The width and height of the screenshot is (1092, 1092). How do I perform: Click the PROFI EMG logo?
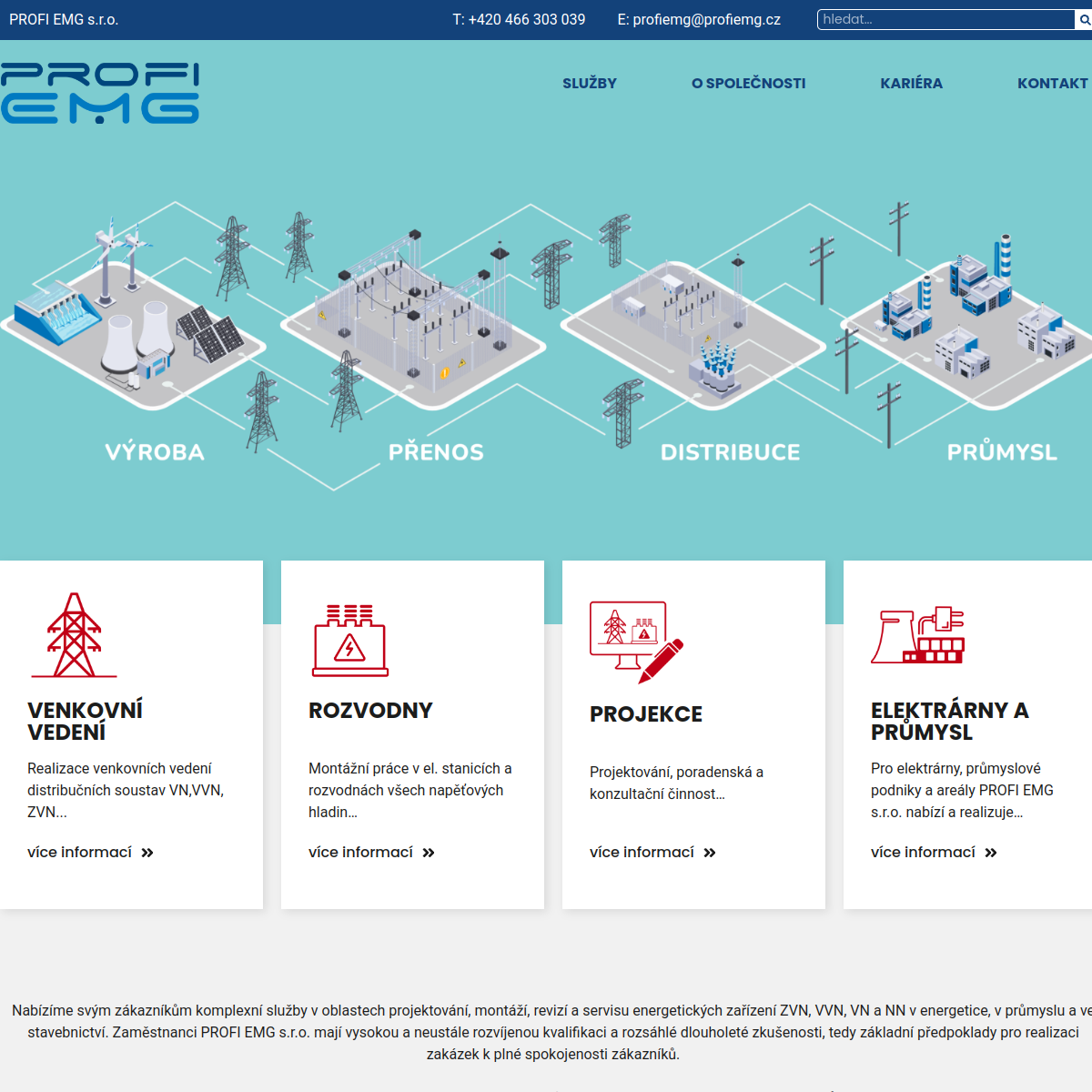pos(100,93)
